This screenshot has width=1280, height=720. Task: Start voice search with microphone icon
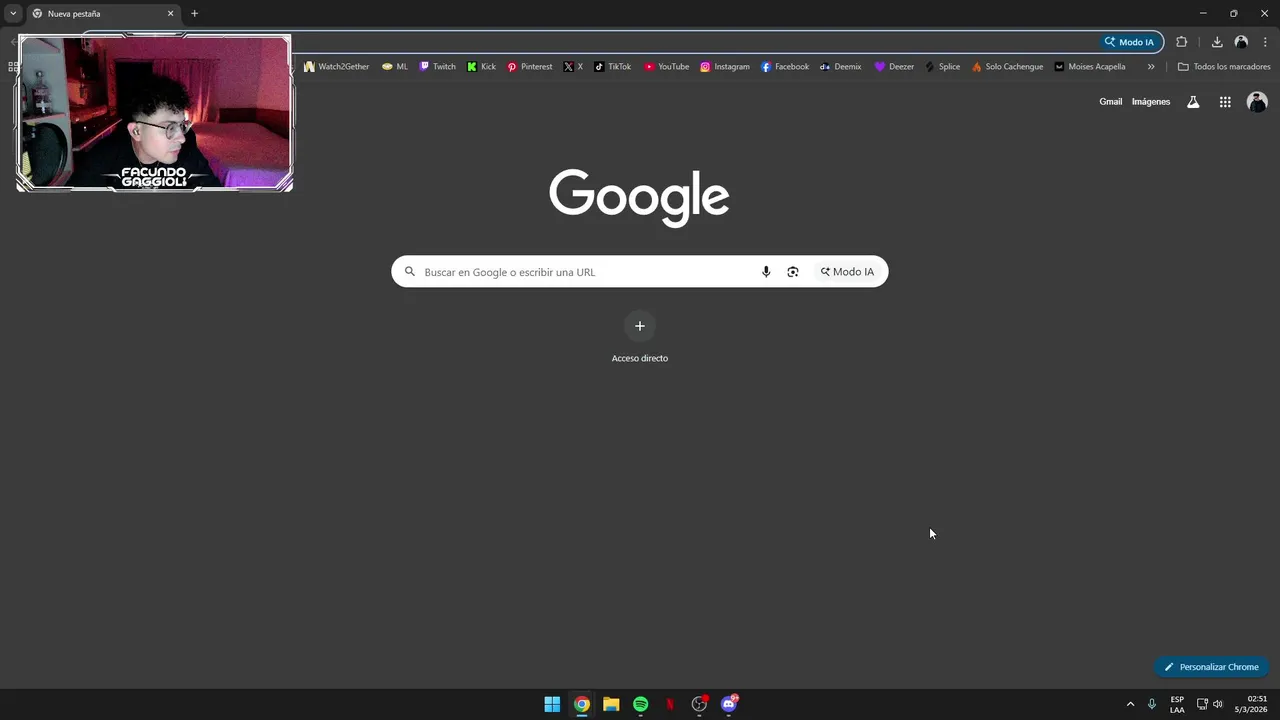(766, 272)
